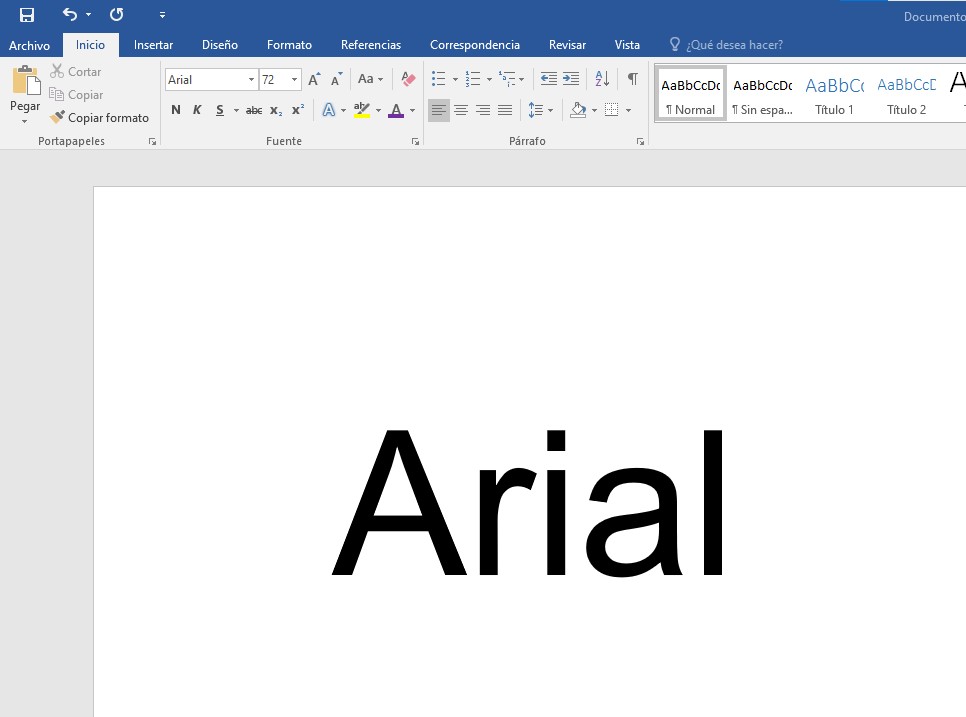Image resolution: width=966 pixels, height=717 pixels.
Task: Expand the font size 72 dropdown
Action: pyautogui.click(x=294, y=80)
